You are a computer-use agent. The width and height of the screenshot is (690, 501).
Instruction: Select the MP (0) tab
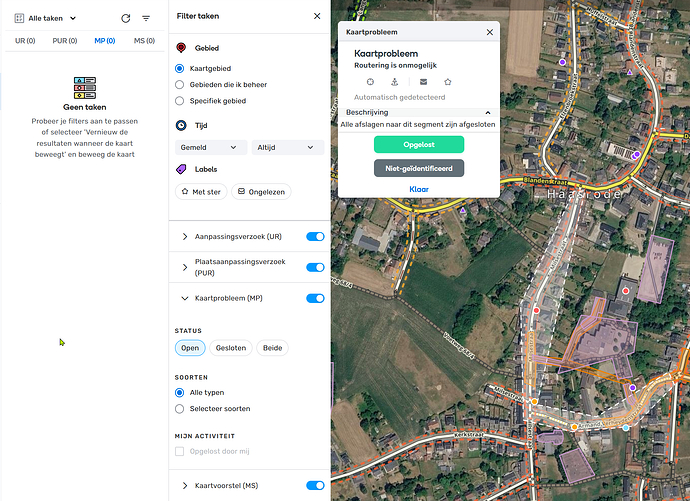pos(105,40)
